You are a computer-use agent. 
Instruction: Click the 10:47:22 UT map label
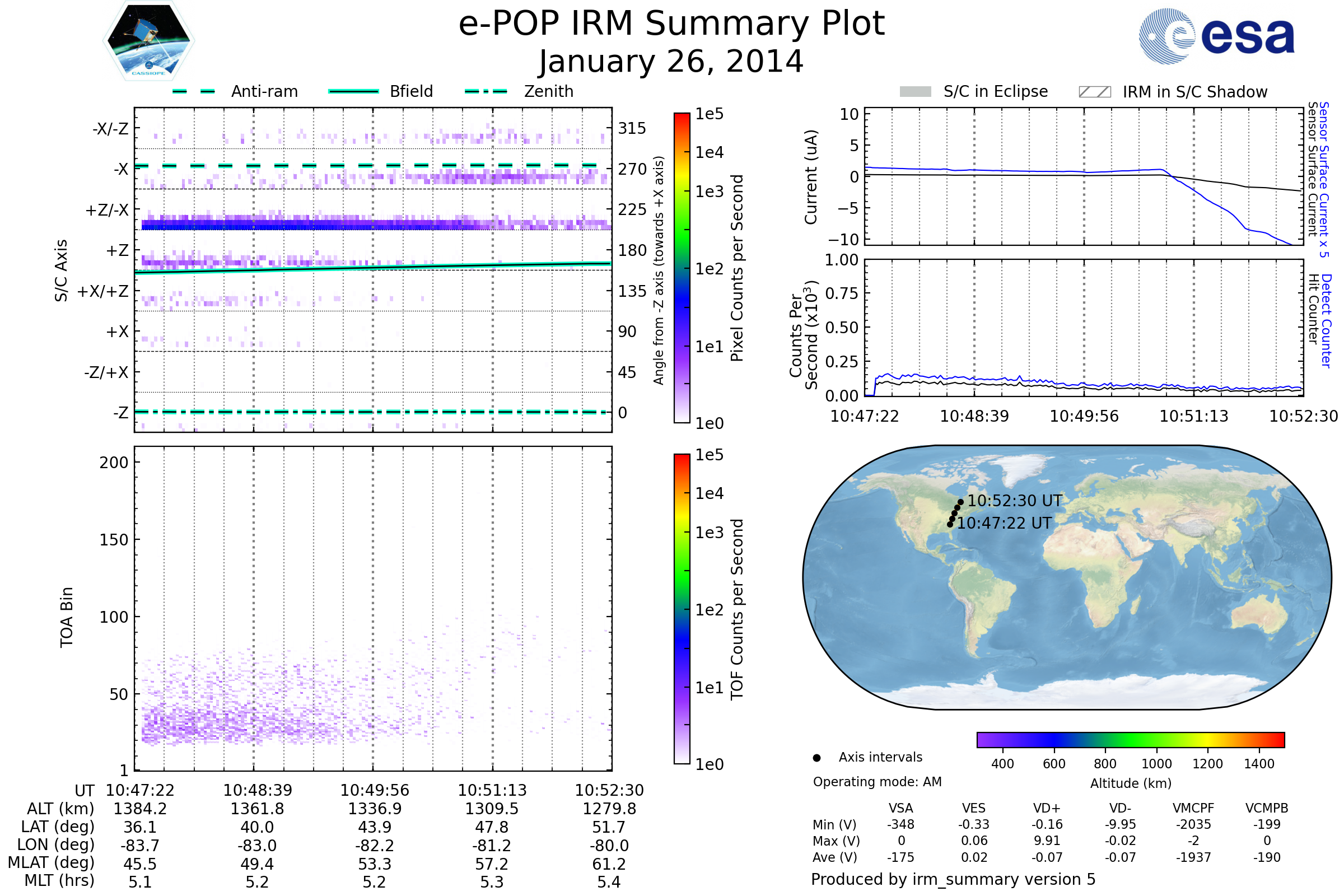pos(1004,524)
